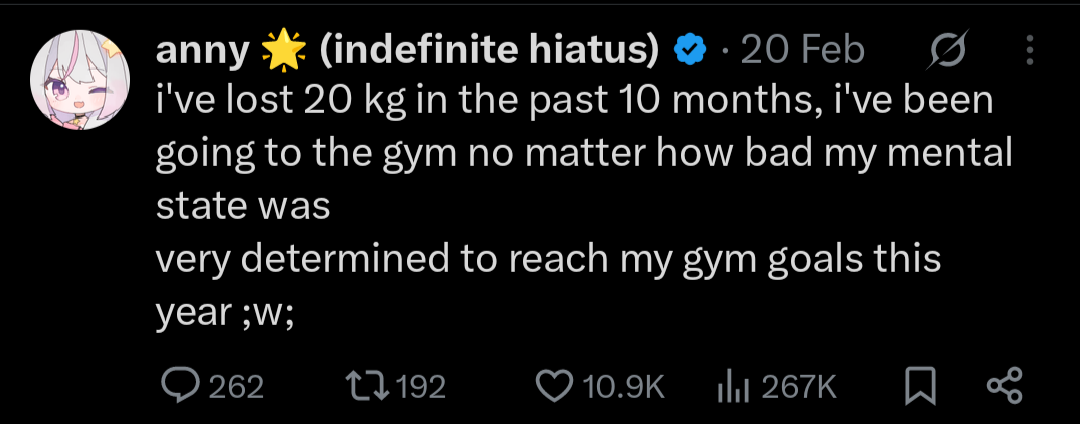Bookmark this tweet
1080x424 pixels.
(x=916, y=386)
